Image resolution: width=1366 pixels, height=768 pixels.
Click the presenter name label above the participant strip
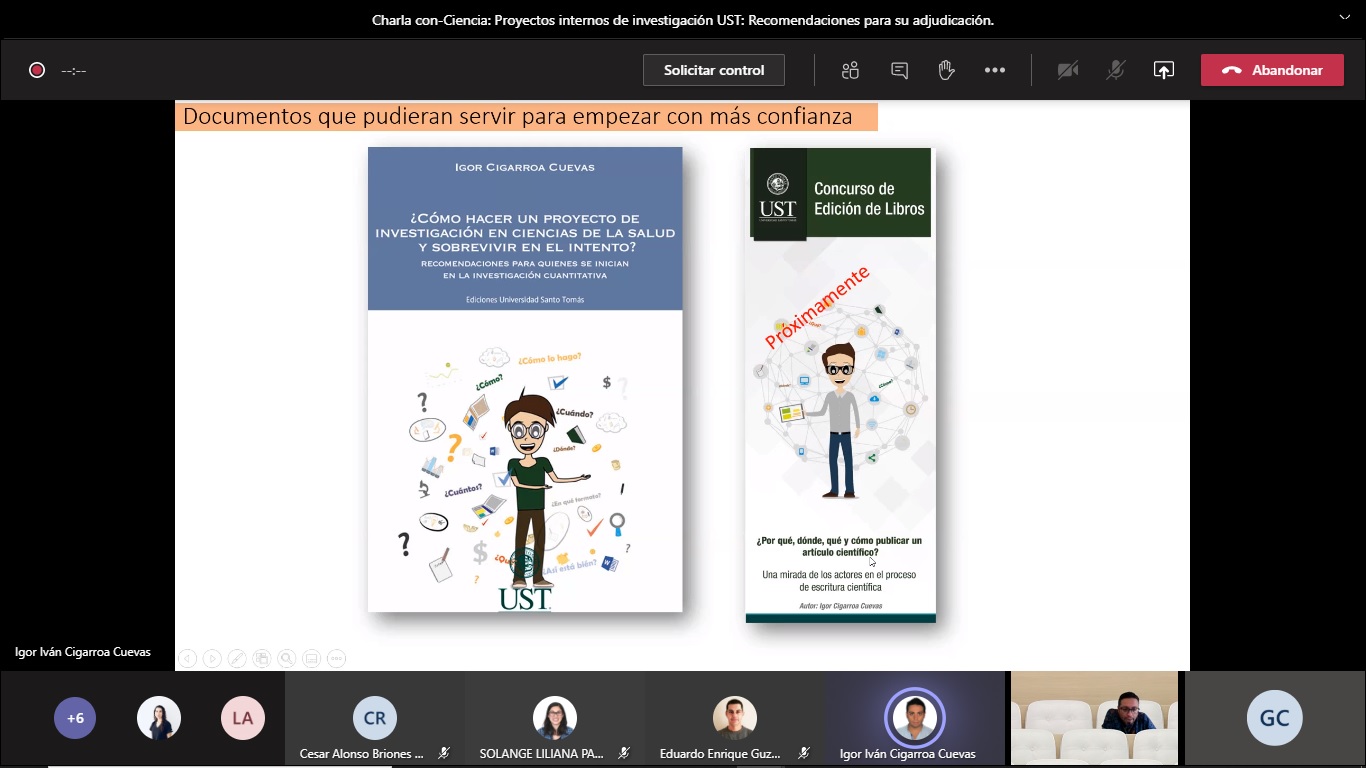[83, 652]
